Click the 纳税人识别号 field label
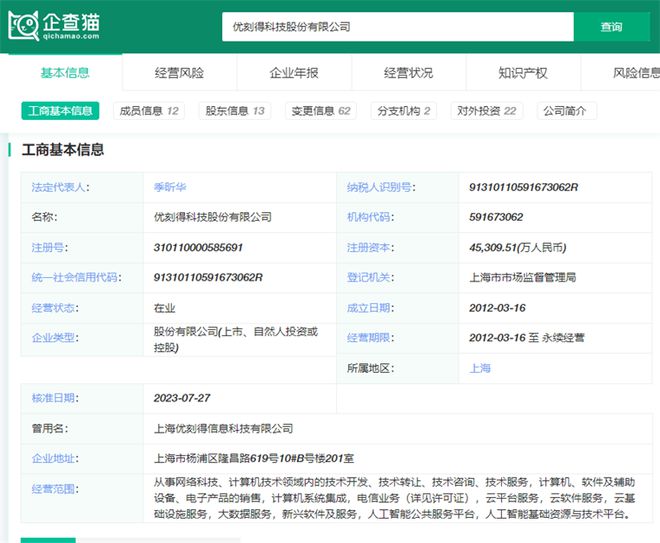Viewport: 660px width, 543px height. tap(381, 187)
